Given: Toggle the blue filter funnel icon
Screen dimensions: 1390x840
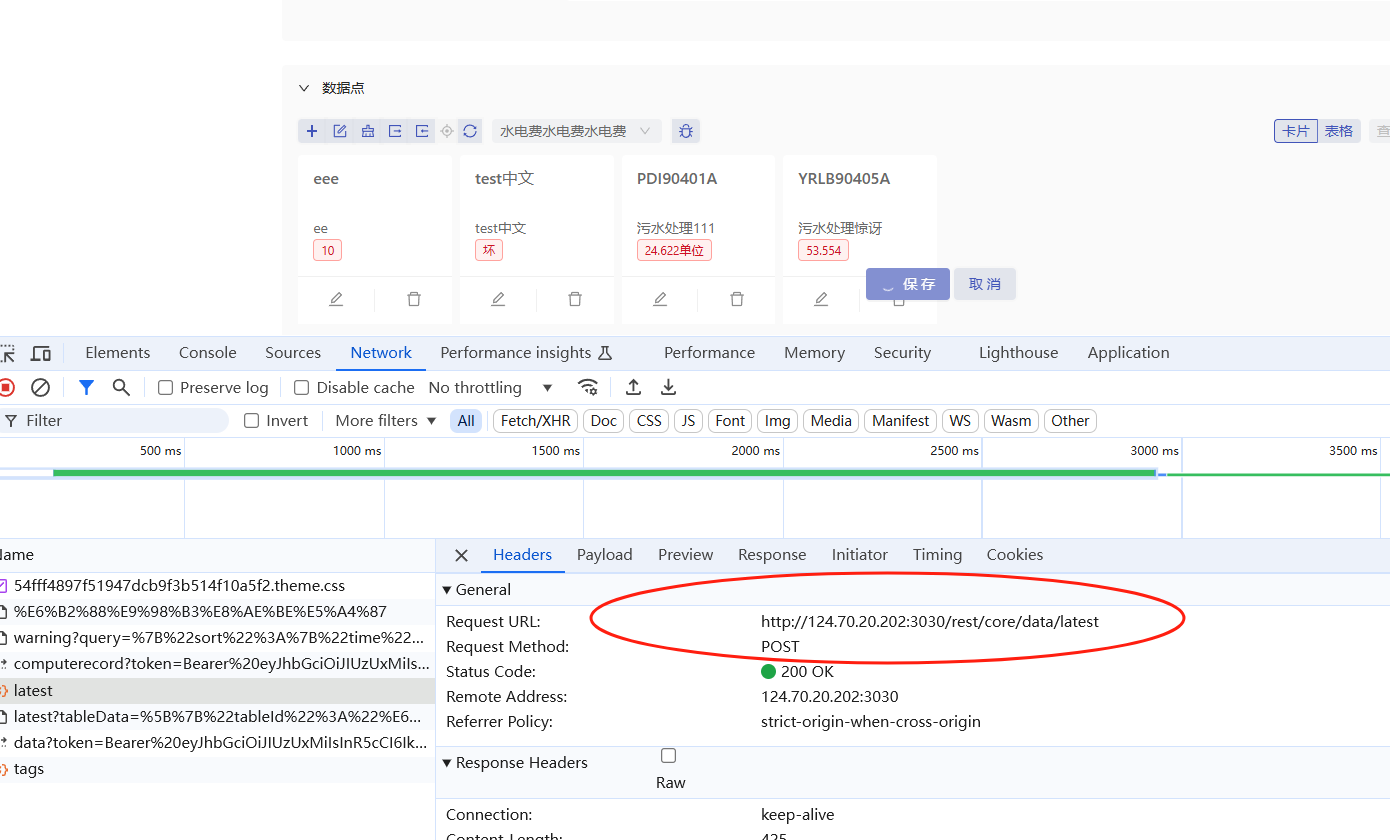Looking at the screenshot, I should point(87,388).
